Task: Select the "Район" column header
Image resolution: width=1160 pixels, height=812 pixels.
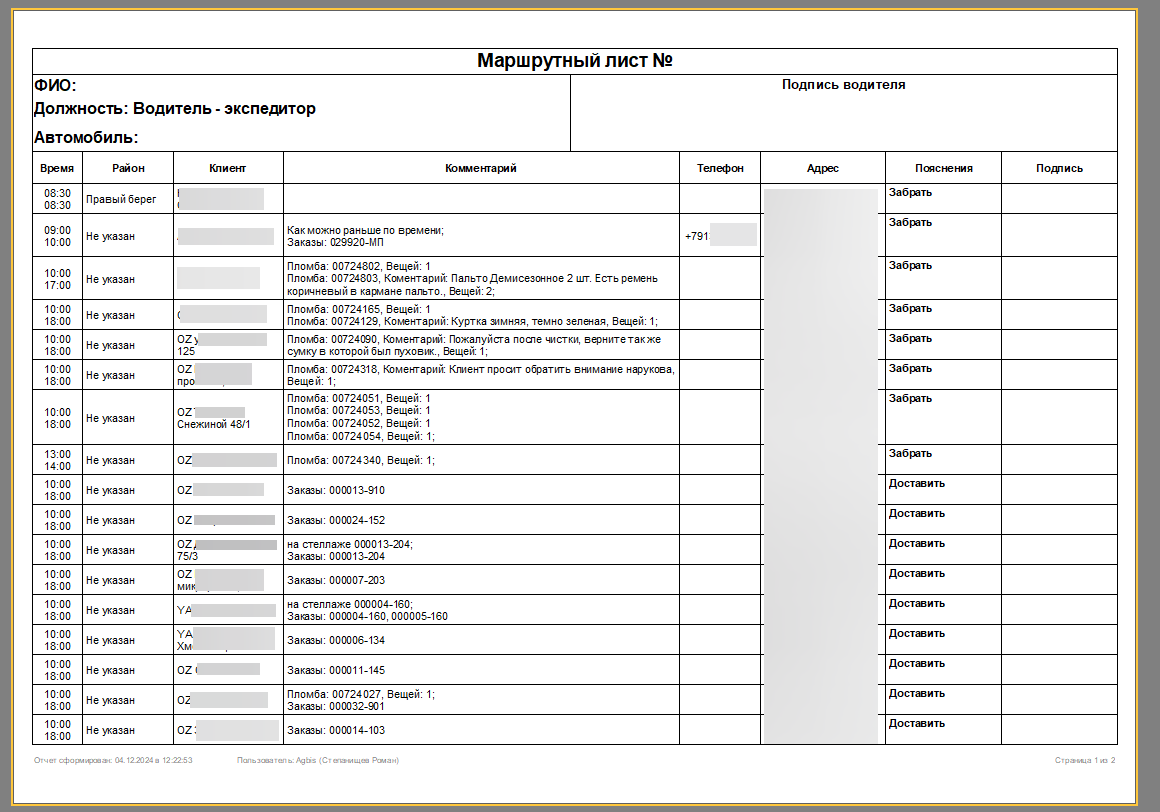Action: coord(128,168)
